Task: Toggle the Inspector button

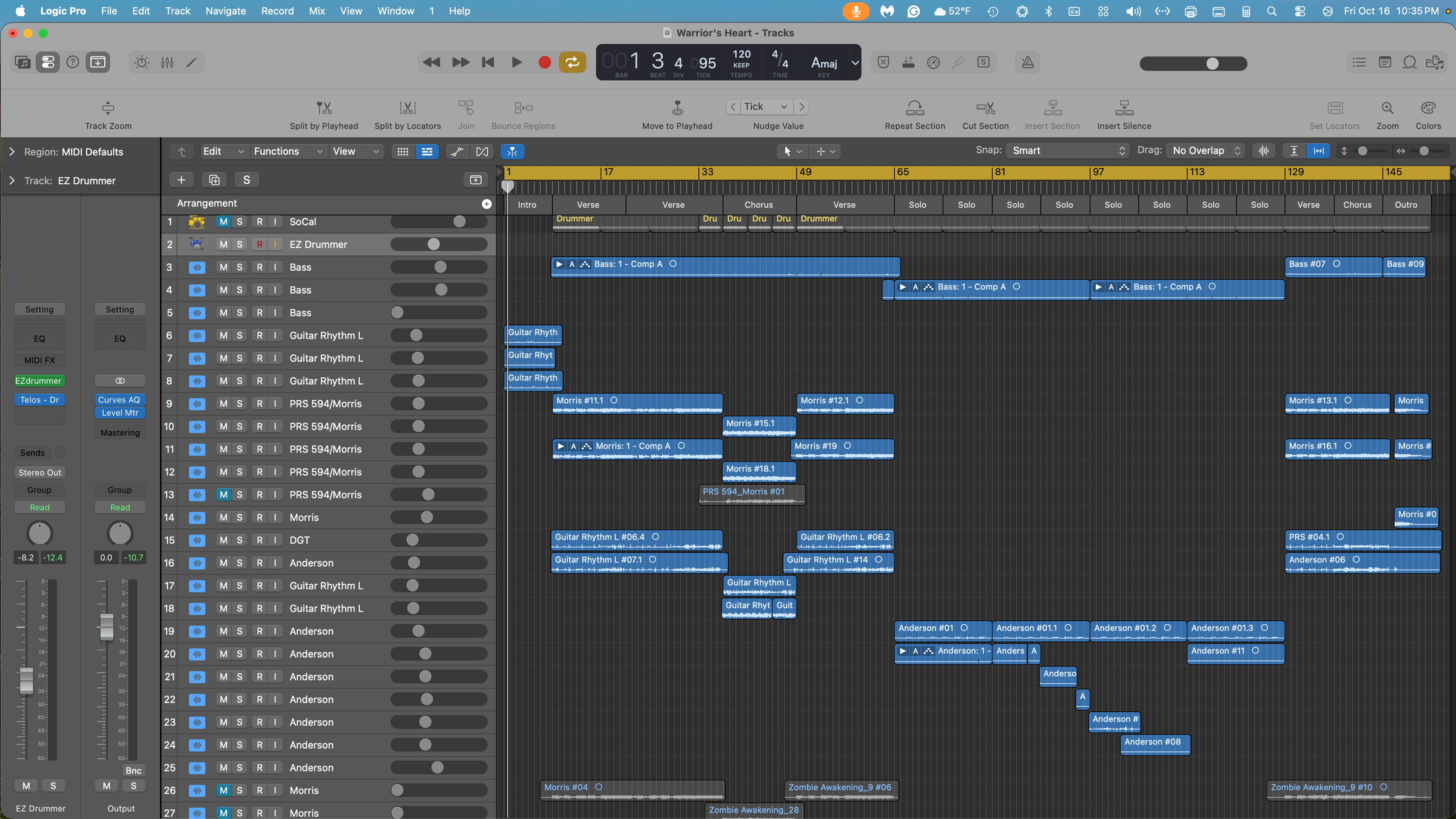Action: (x=47, y=62)
